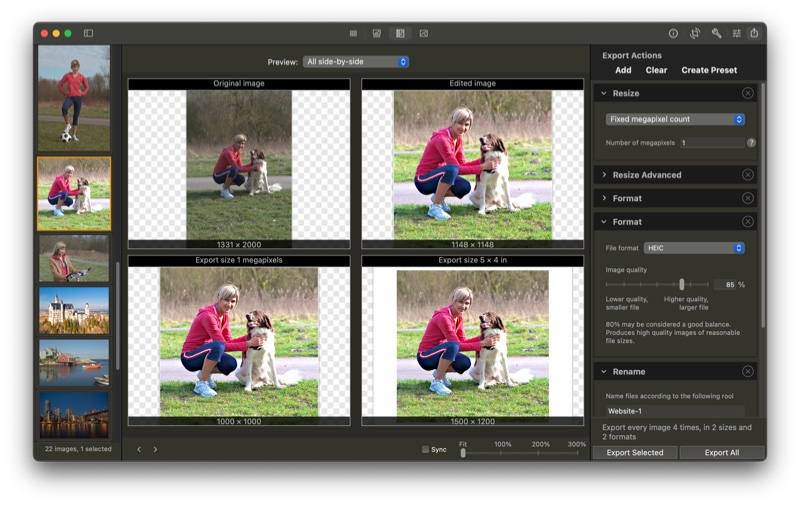Viewport: 800px width, 505px height.
Task: Select the harbor with red boat thumbnail
Action: tap(74, 363)
